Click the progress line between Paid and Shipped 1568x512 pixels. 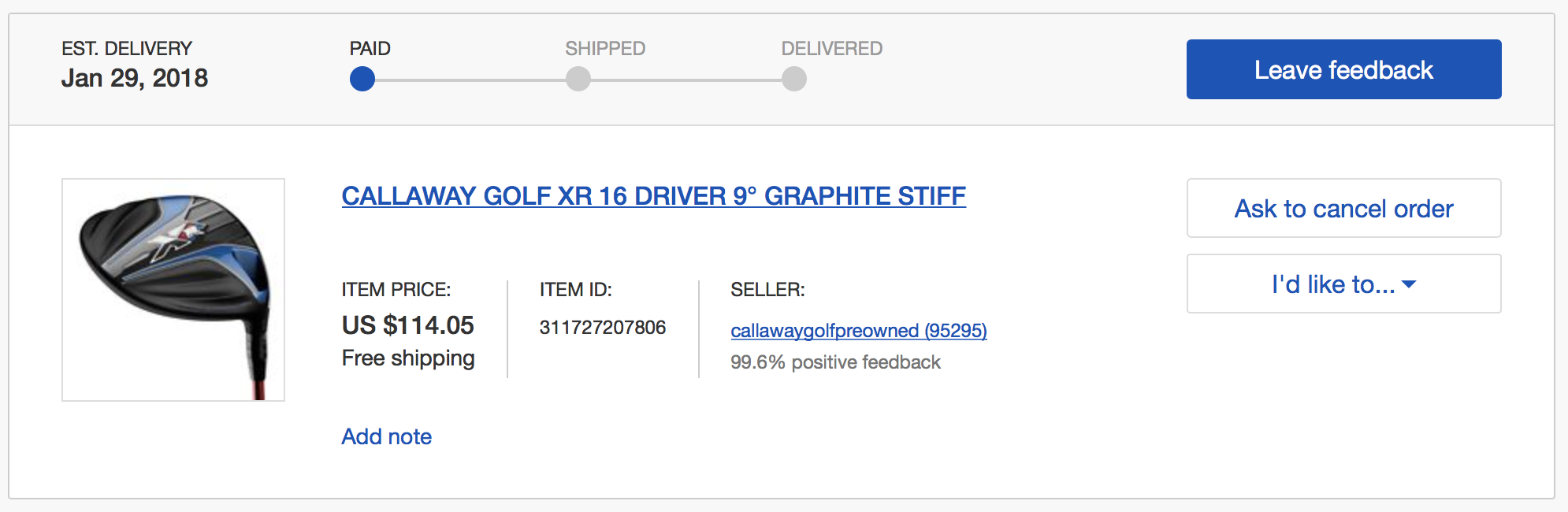[470, 80]
